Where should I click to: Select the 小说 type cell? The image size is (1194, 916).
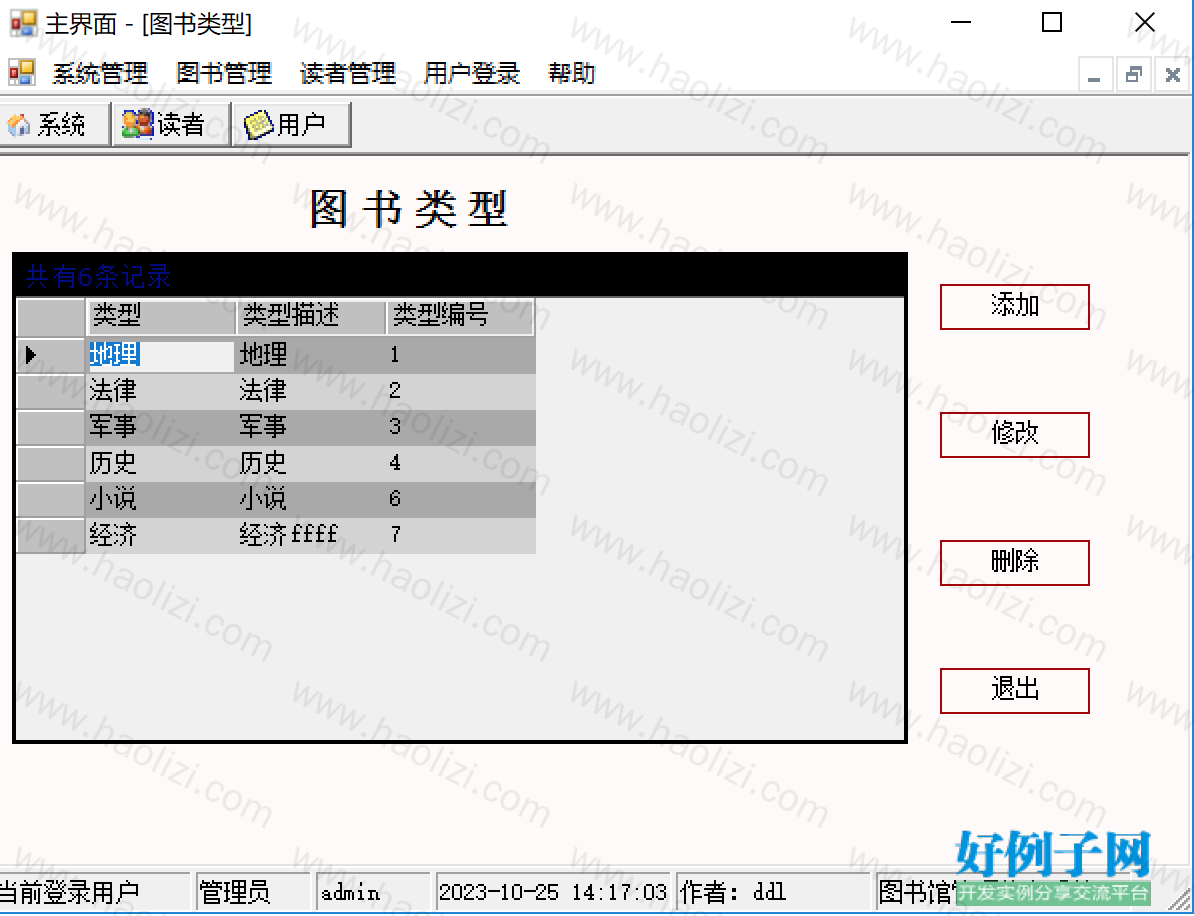pos(161,499)
